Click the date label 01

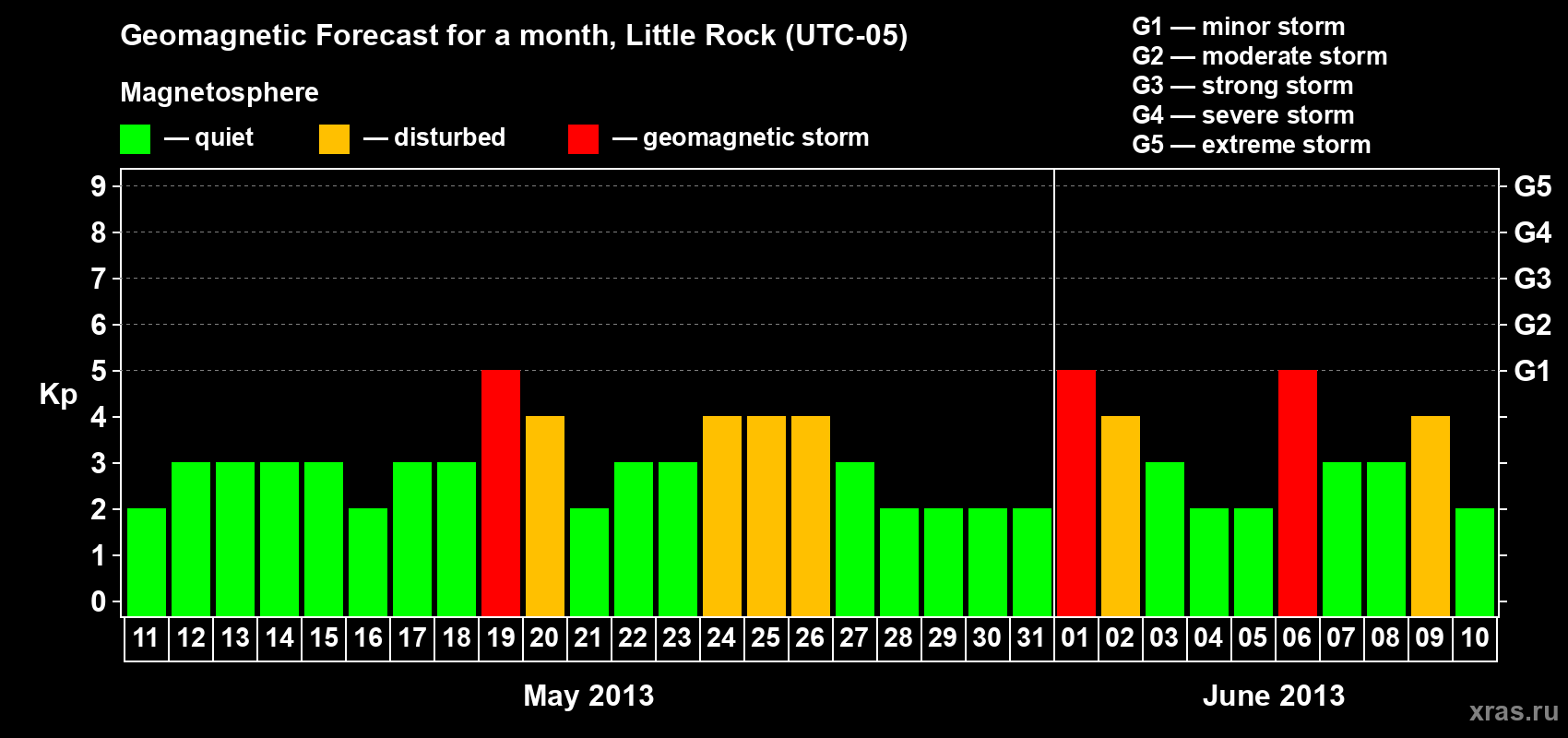pos(1076,638)
